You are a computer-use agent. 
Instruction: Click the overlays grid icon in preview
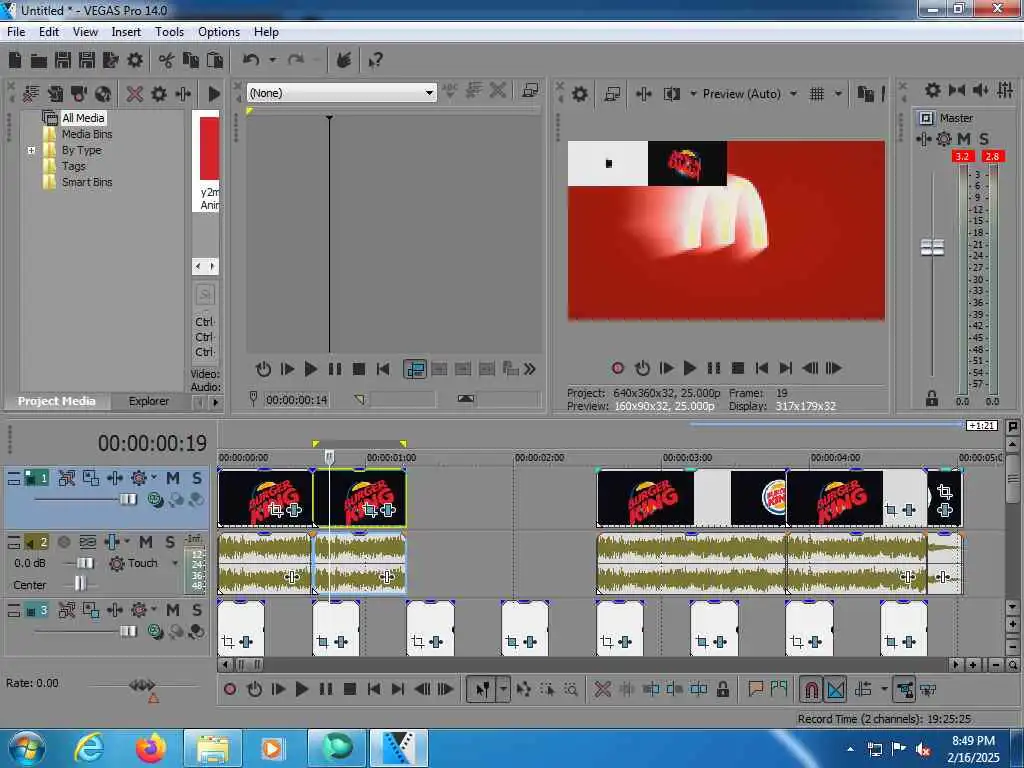pyautogui.click(x=816, y=94)
